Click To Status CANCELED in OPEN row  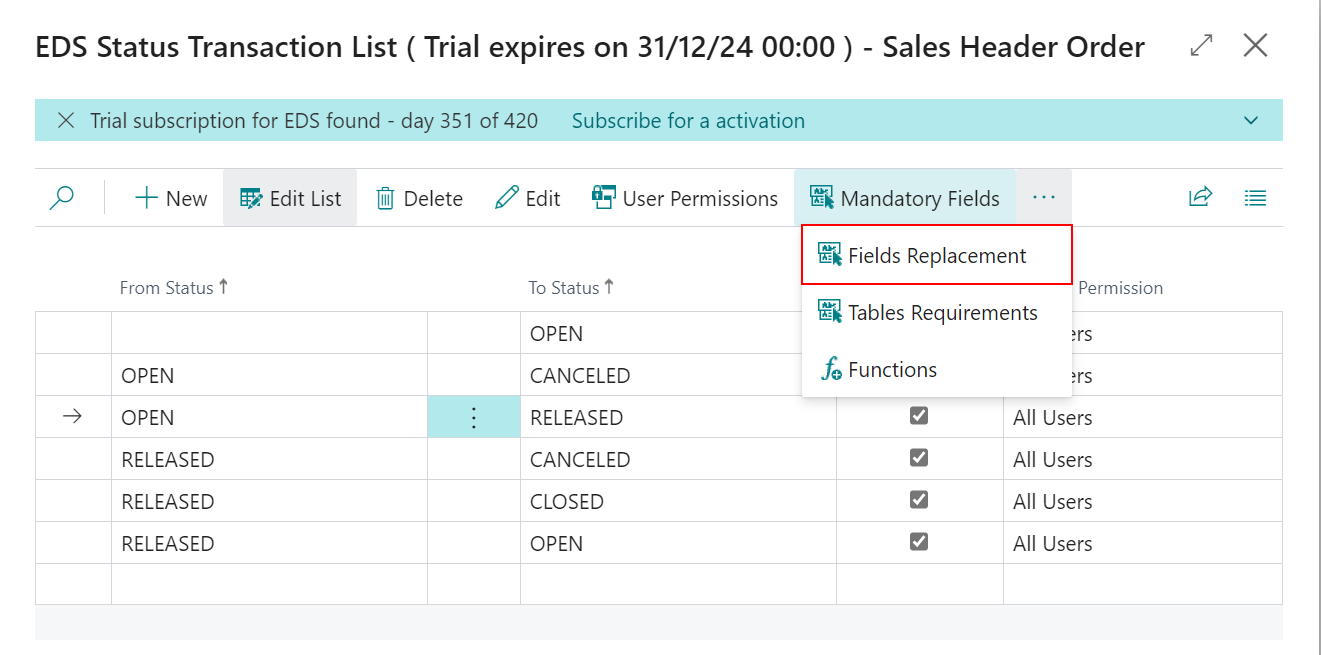click(678, 375)
